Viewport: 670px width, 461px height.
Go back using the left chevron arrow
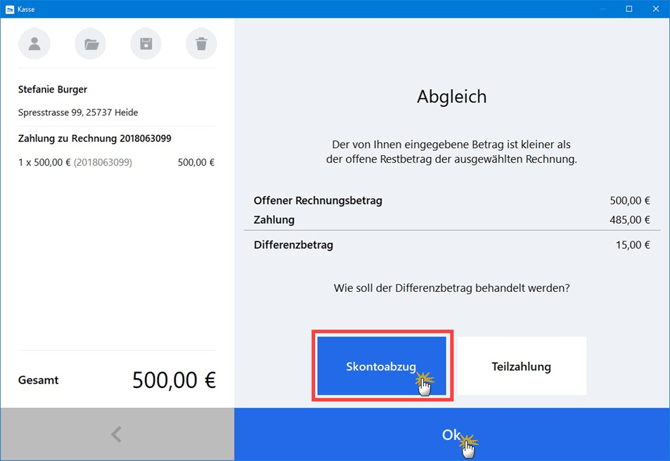click(x=117, y=434)
